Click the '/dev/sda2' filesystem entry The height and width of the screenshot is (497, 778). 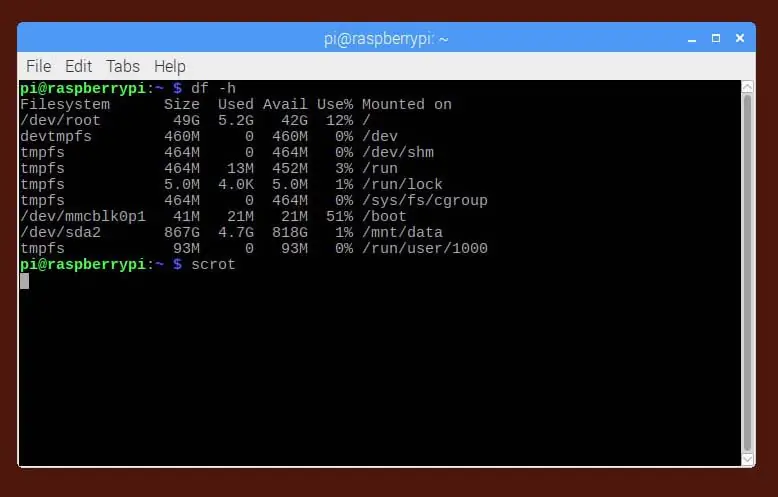[x=61, y=233]
